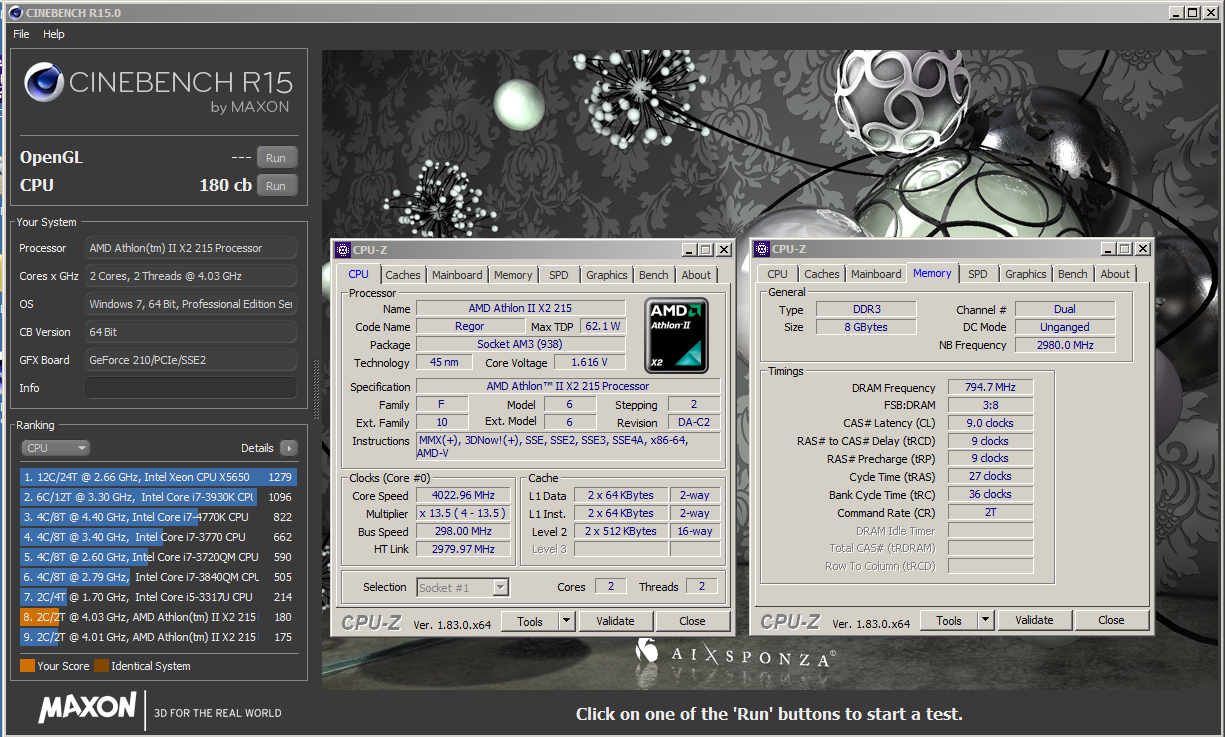Screen dimensions: 1225x737
Task: Expand Tools dropdown arrow in right CPU-Z
Action: 986,621
